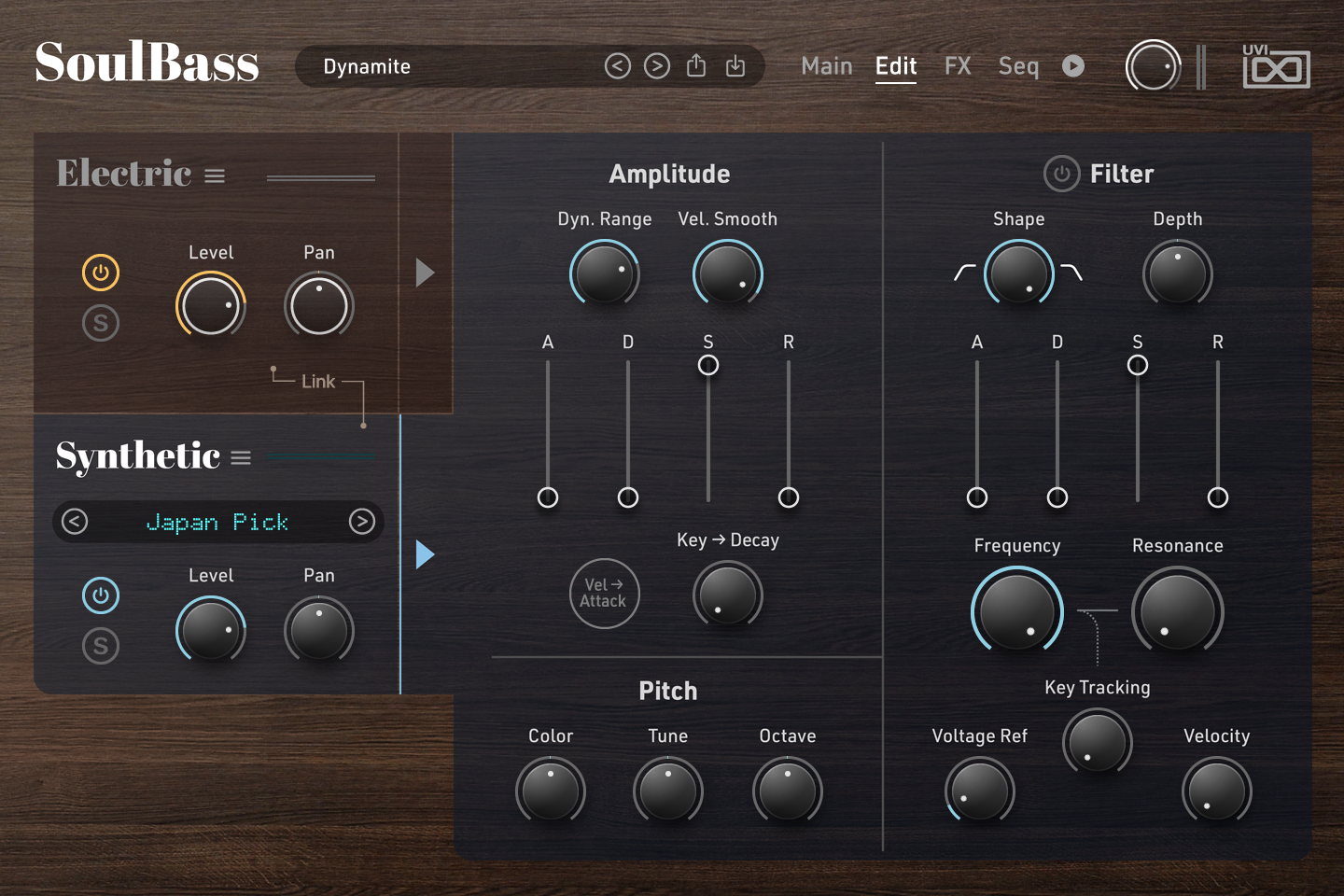The height and width of the screenshot is (896, 1344).
Task: Toggle the Vel → Attack button
Action: click(604, 594)
